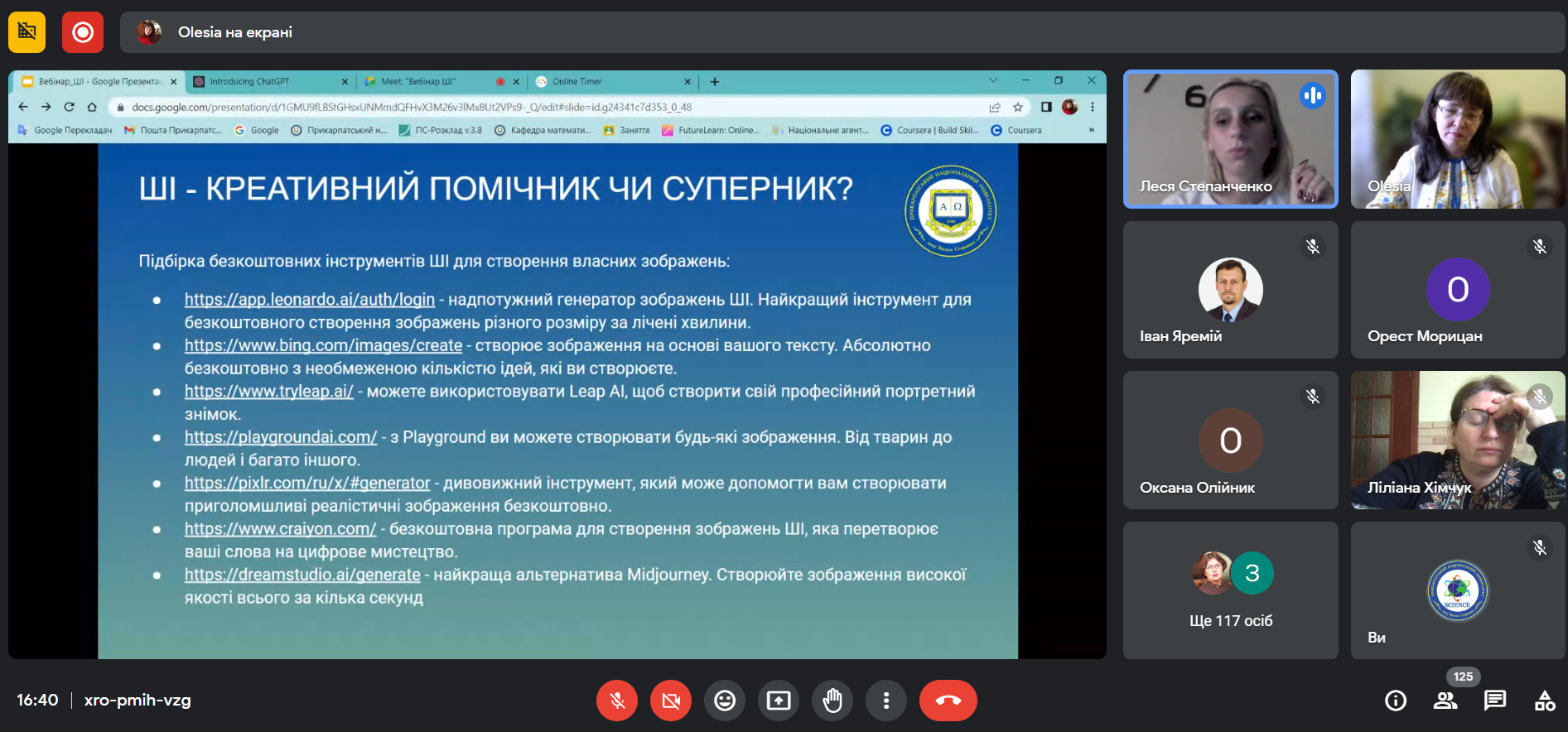Select Леся Степанченко video tile
1568x732 pixels.
pos(1231,139)
